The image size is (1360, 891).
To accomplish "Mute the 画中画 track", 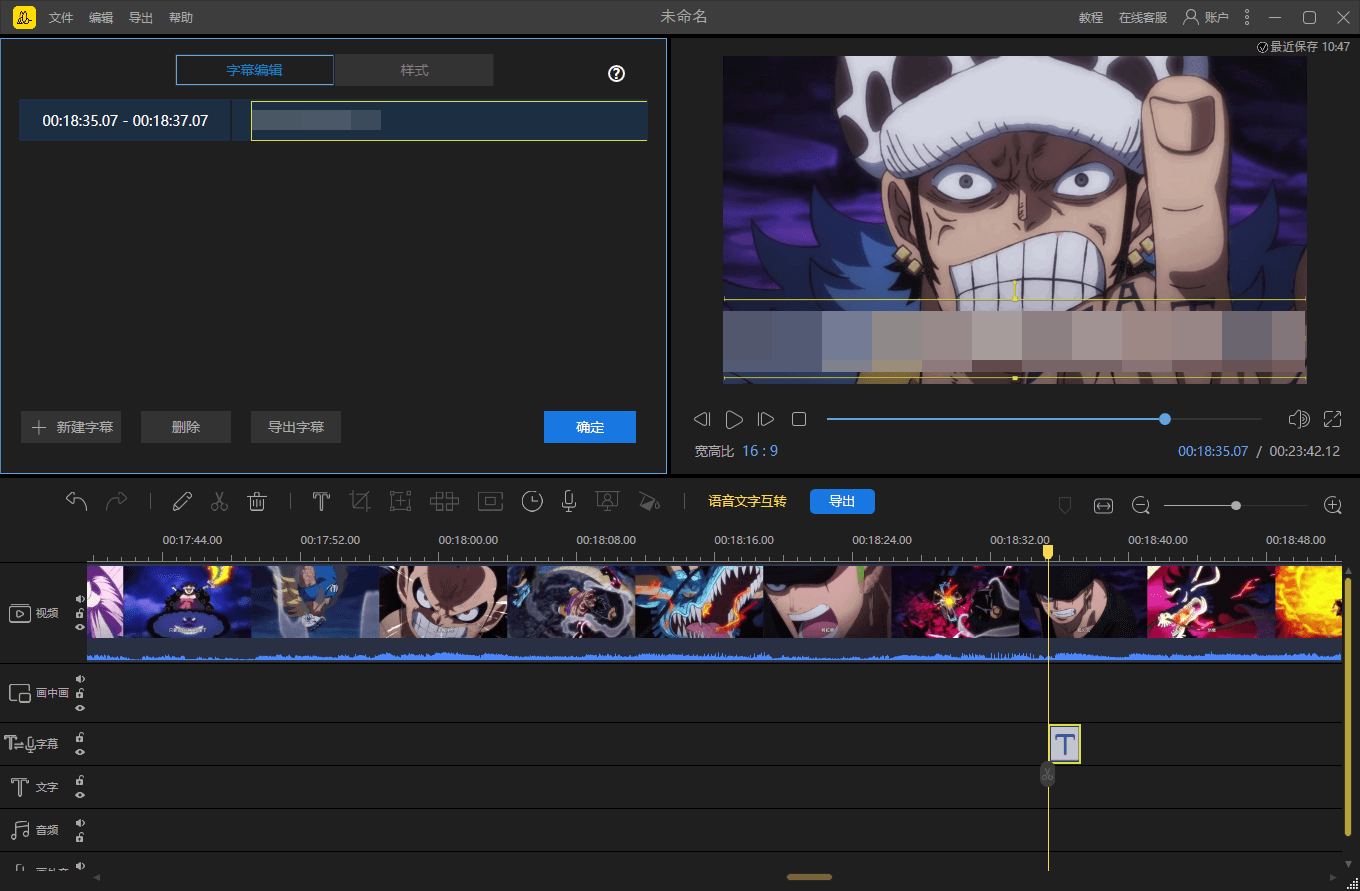I will 80,679.
